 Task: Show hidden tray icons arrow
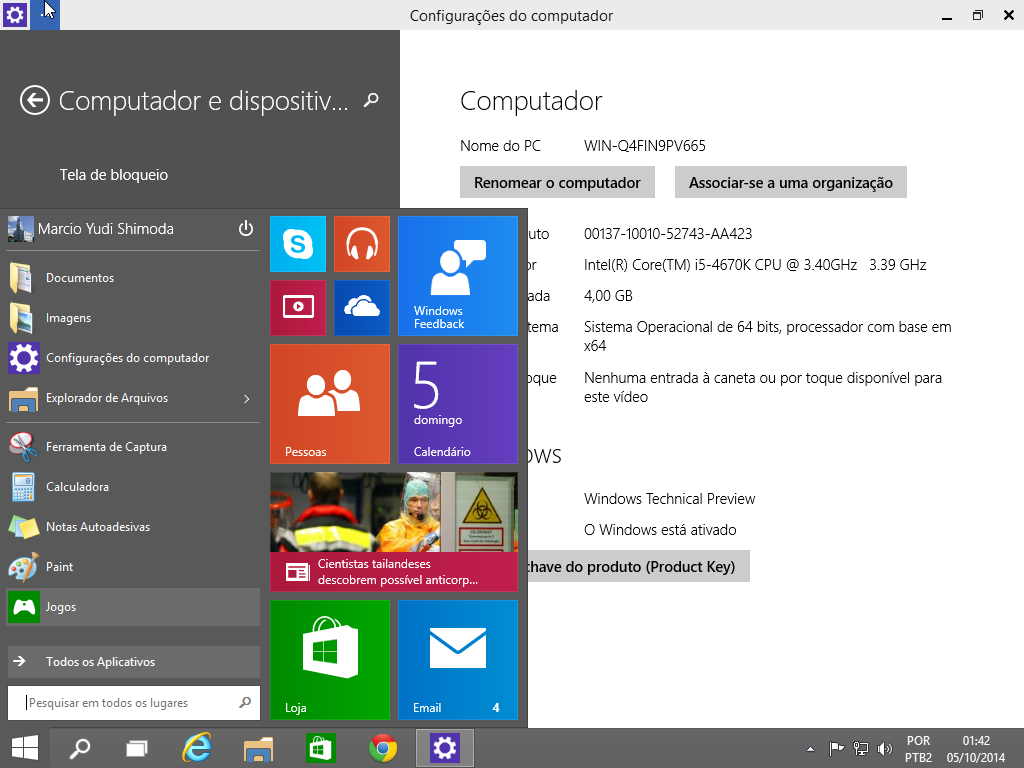(x=810, y=749)
